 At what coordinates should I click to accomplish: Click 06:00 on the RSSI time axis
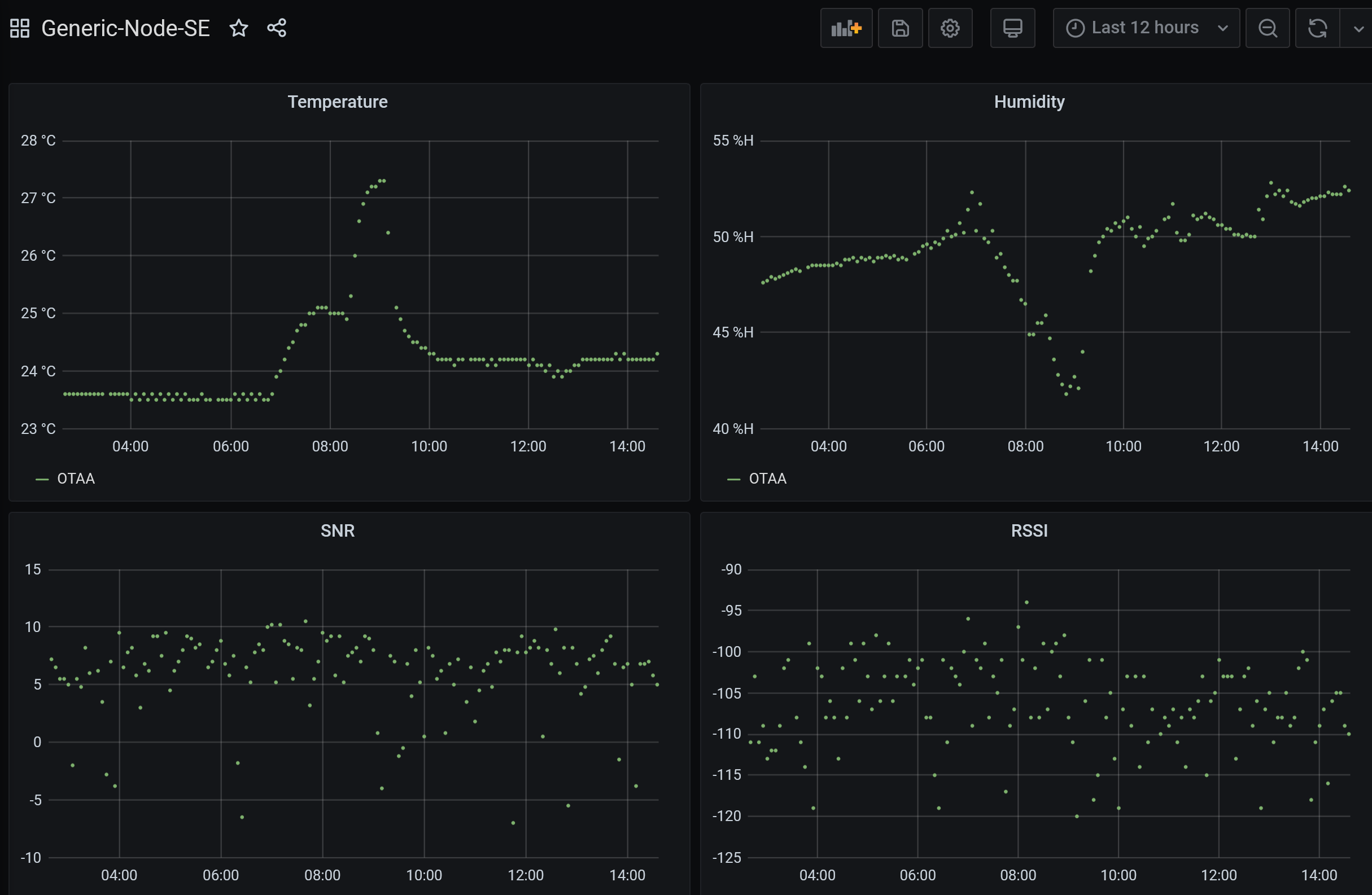(x=917, y=875)
